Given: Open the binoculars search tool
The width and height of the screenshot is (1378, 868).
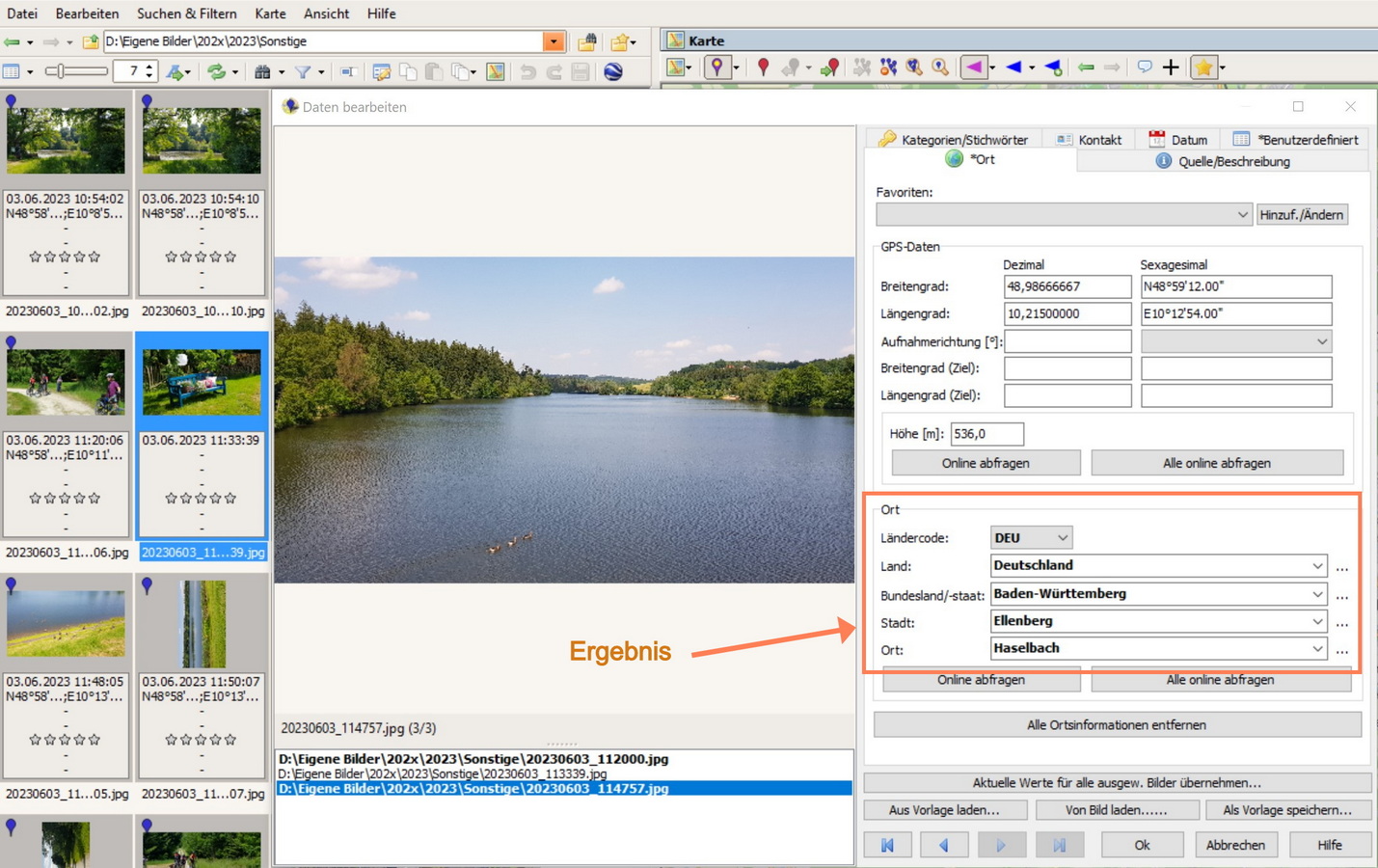Looking at the screenshot, I should 262,71.
